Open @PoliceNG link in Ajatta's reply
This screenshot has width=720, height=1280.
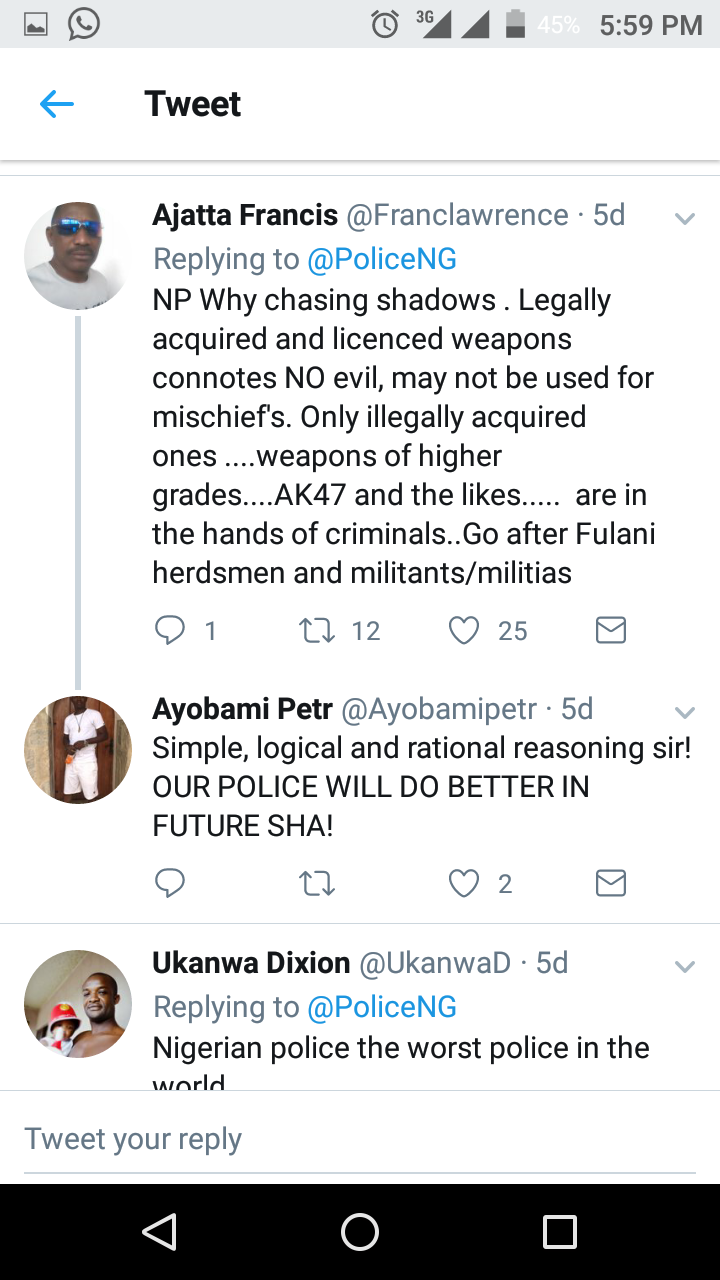point(382,259)
